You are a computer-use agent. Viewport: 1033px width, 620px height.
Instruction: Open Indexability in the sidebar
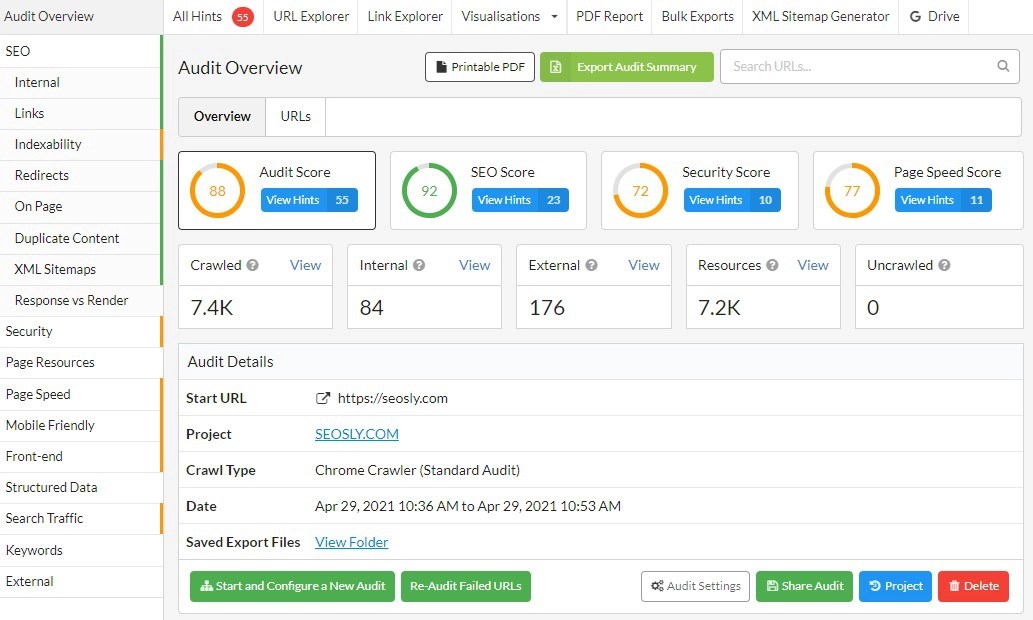(x=80, y=144)
